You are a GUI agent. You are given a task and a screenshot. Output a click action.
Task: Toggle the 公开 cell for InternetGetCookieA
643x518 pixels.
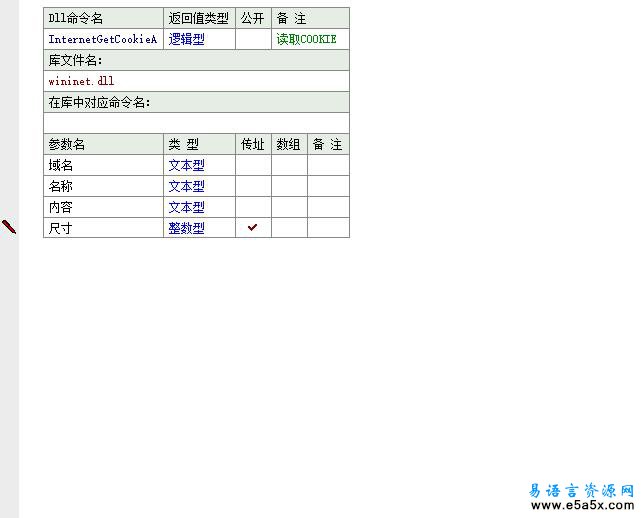[x=253, y=40]
